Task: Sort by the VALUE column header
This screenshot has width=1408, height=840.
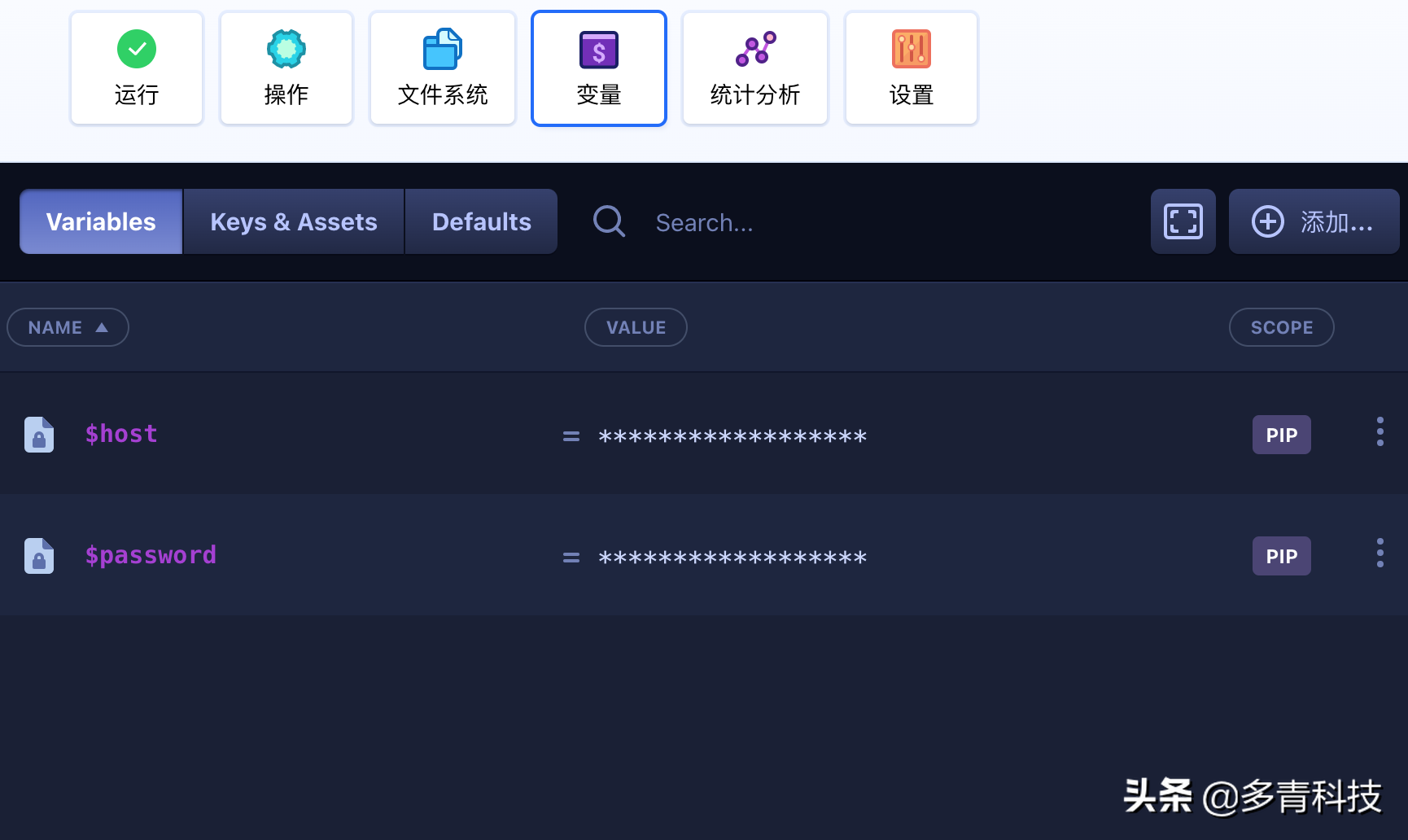Action: tap(636, 327)
